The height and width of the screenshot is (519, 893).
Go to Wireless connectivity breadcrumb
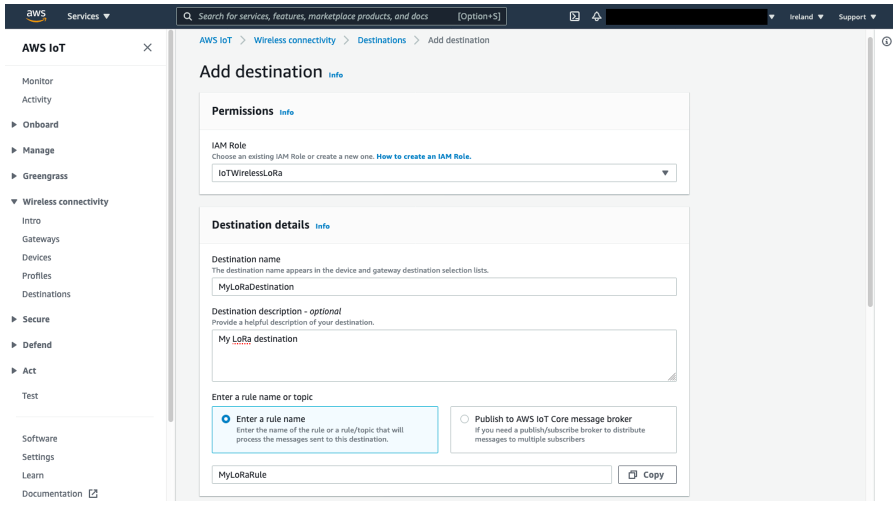click(x=294, y=40)
